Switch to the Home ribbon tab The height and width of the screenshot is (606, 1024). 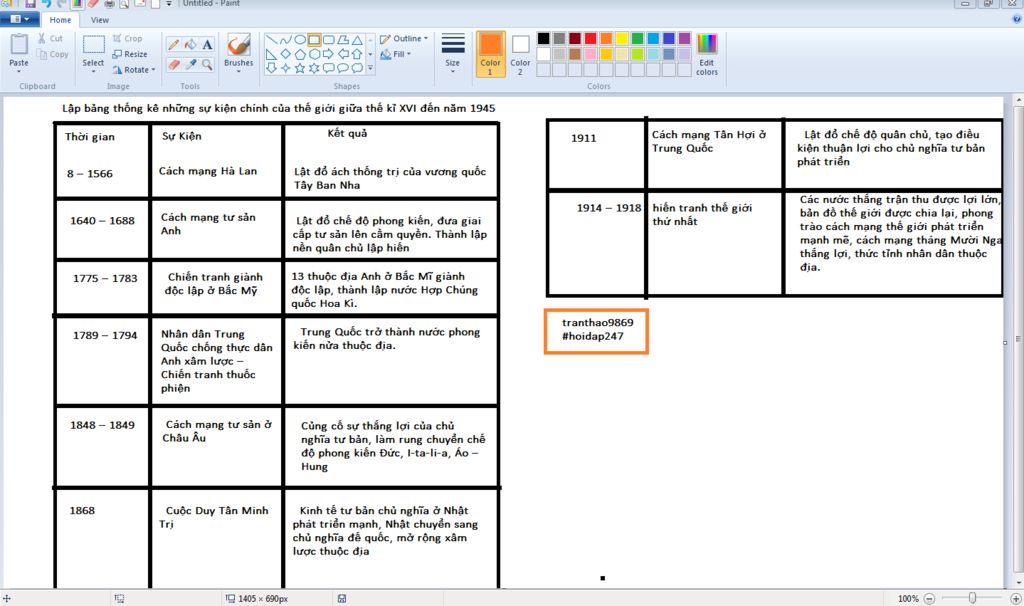(61, 20)
